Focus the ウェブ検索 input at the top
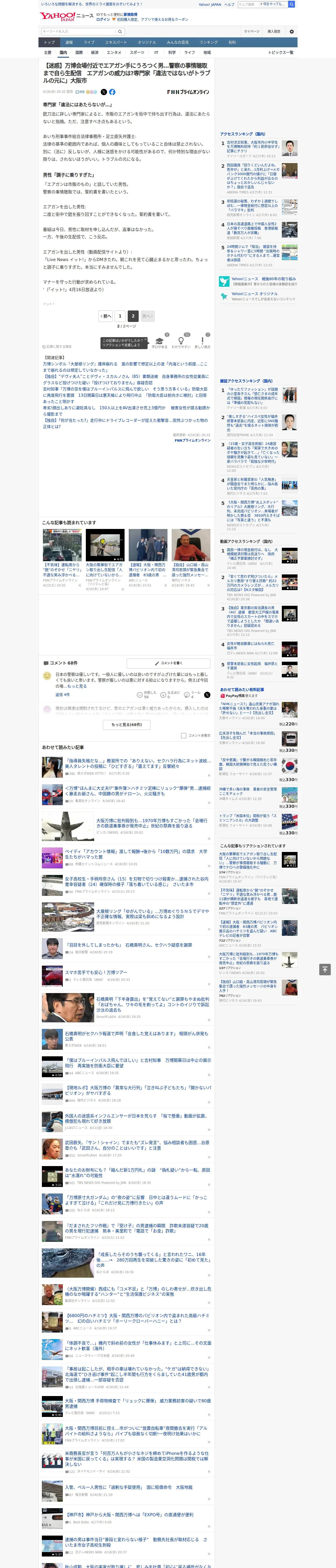Viewport: 336px width, 1568px height. point(248,4)
